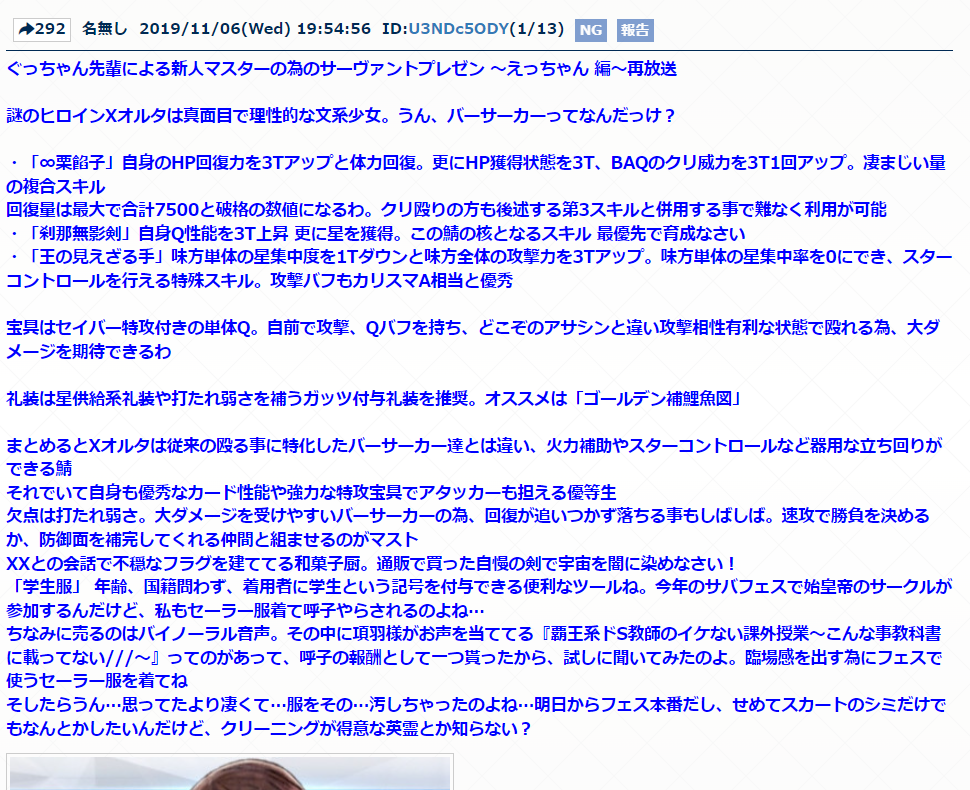The image size is (970, 790).
Task: Open poster ID link U3NDc5ODY
Action: 458,29
